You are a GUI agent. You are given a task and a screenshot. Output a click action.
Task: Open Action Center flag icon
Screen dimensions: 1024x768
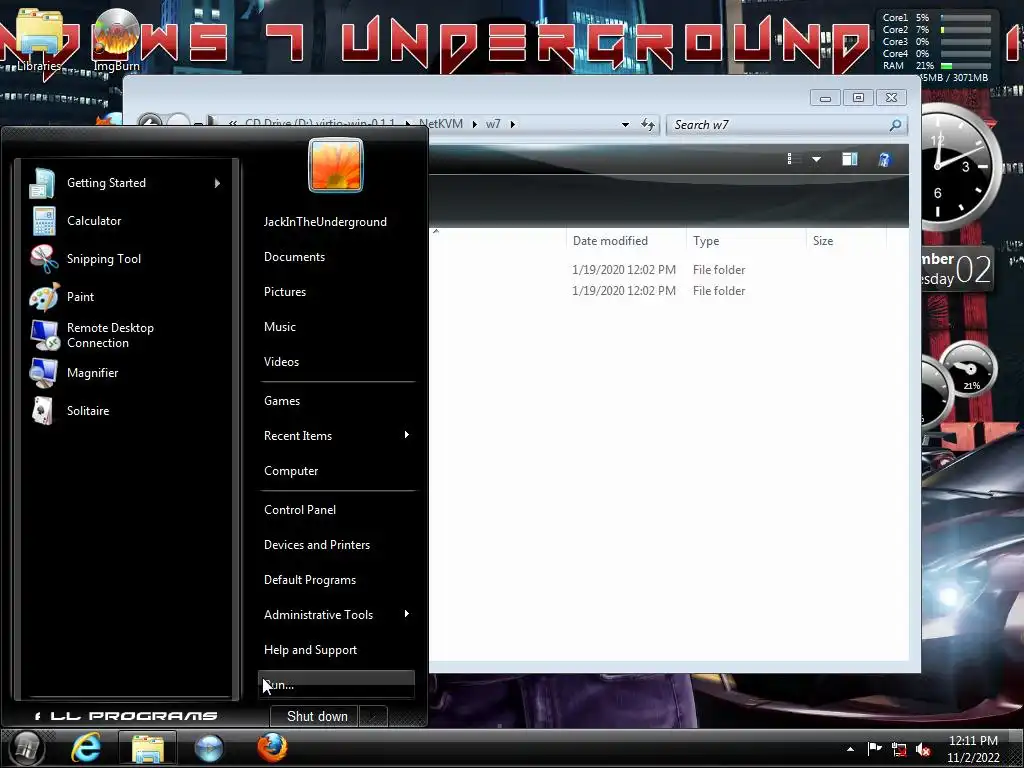point(874,749)
